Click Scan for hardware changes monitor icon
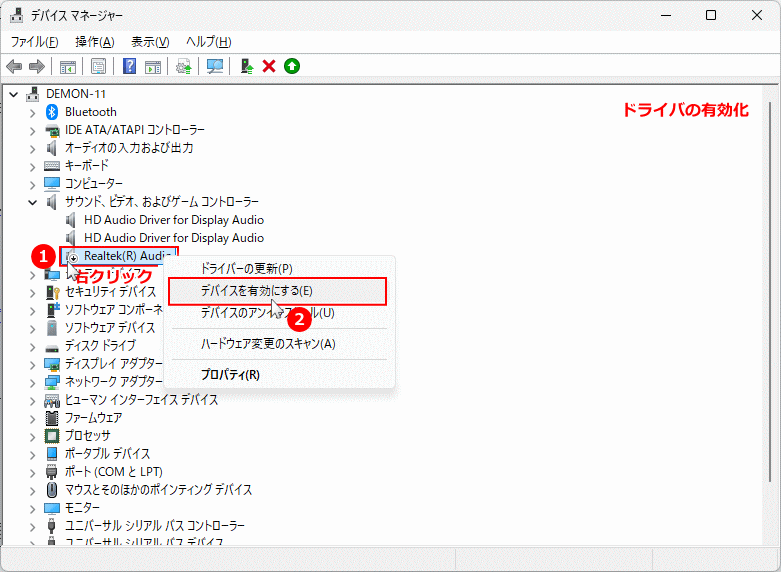Screen dimensions: 781x572 click(215, 66)
